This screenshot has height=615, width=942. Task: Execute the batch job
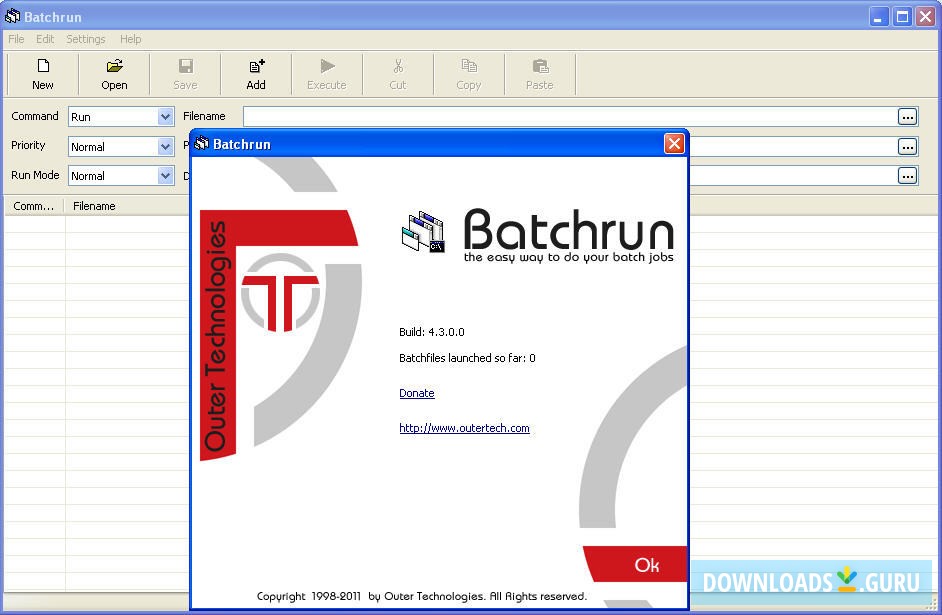(326, 73)
